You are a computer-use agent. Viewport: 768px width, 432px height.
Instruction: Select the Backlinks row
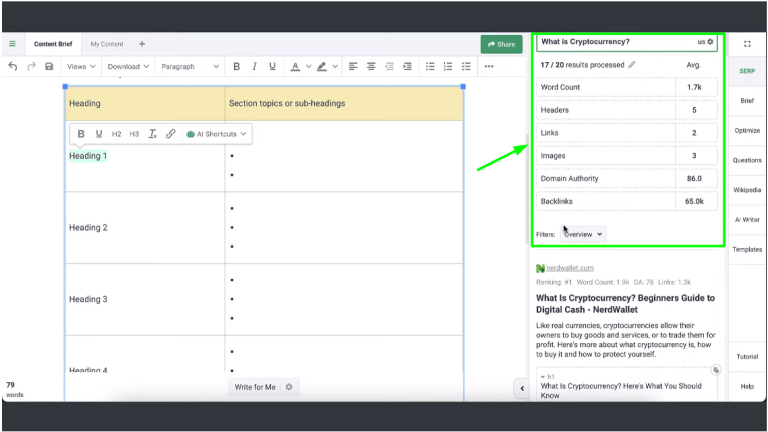pos(626,201)
